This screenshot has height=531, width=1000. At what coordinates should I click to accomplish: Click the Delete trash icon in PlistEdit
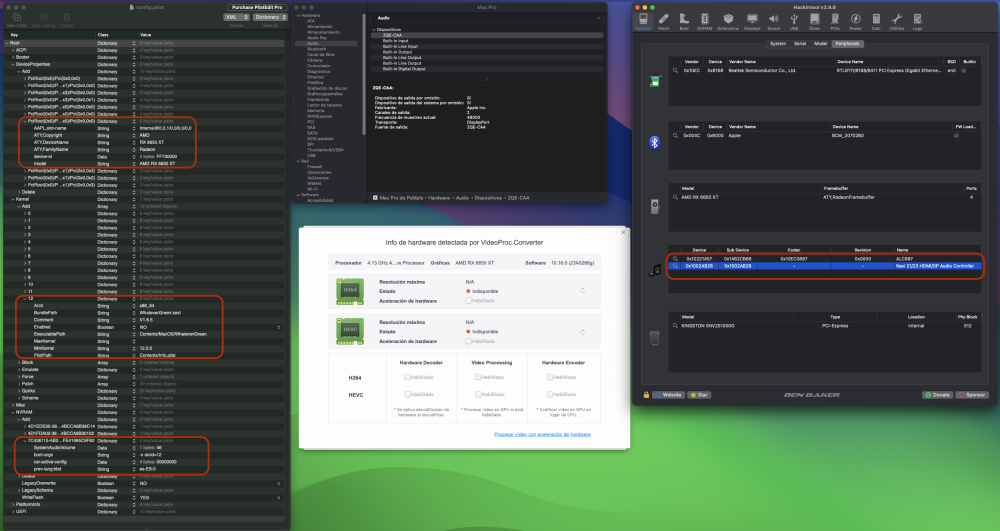click(67, 17)
